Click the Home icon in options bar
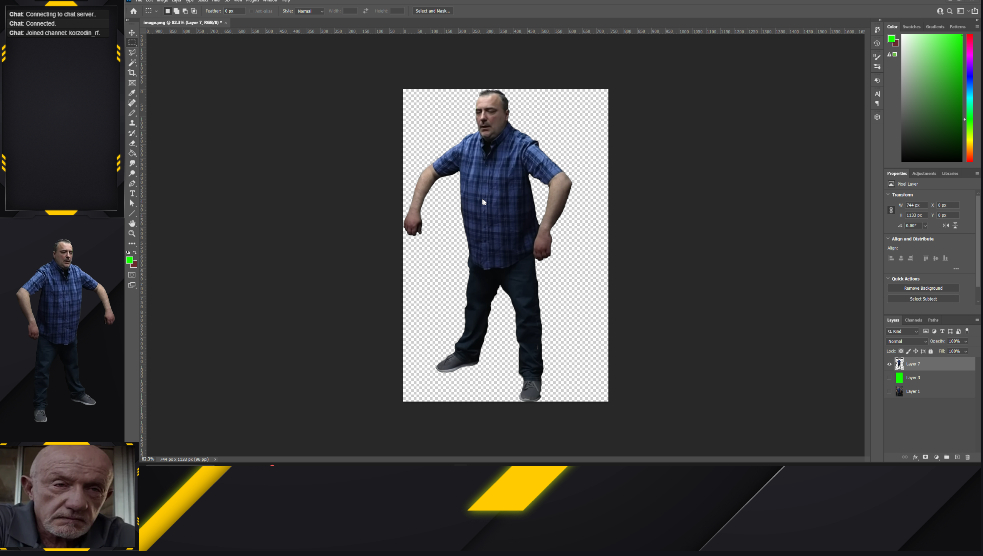The image size is (983, 556). point(133,11)
